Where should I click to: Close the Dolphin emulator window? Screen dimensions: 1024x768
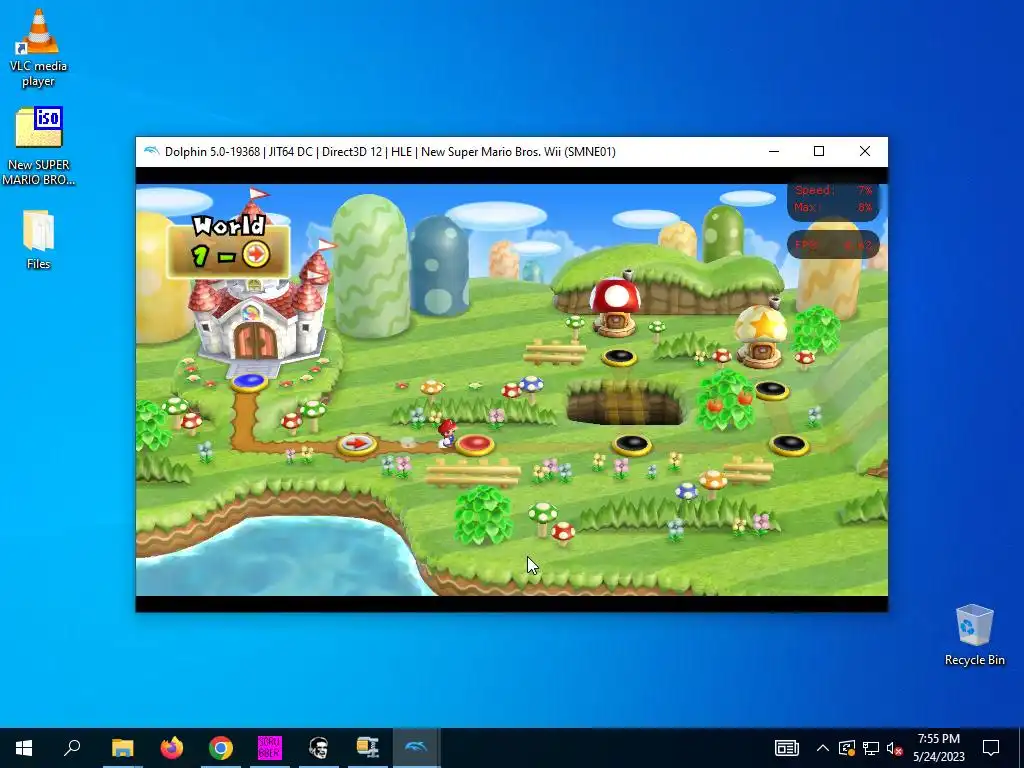(x=865, y=152)
